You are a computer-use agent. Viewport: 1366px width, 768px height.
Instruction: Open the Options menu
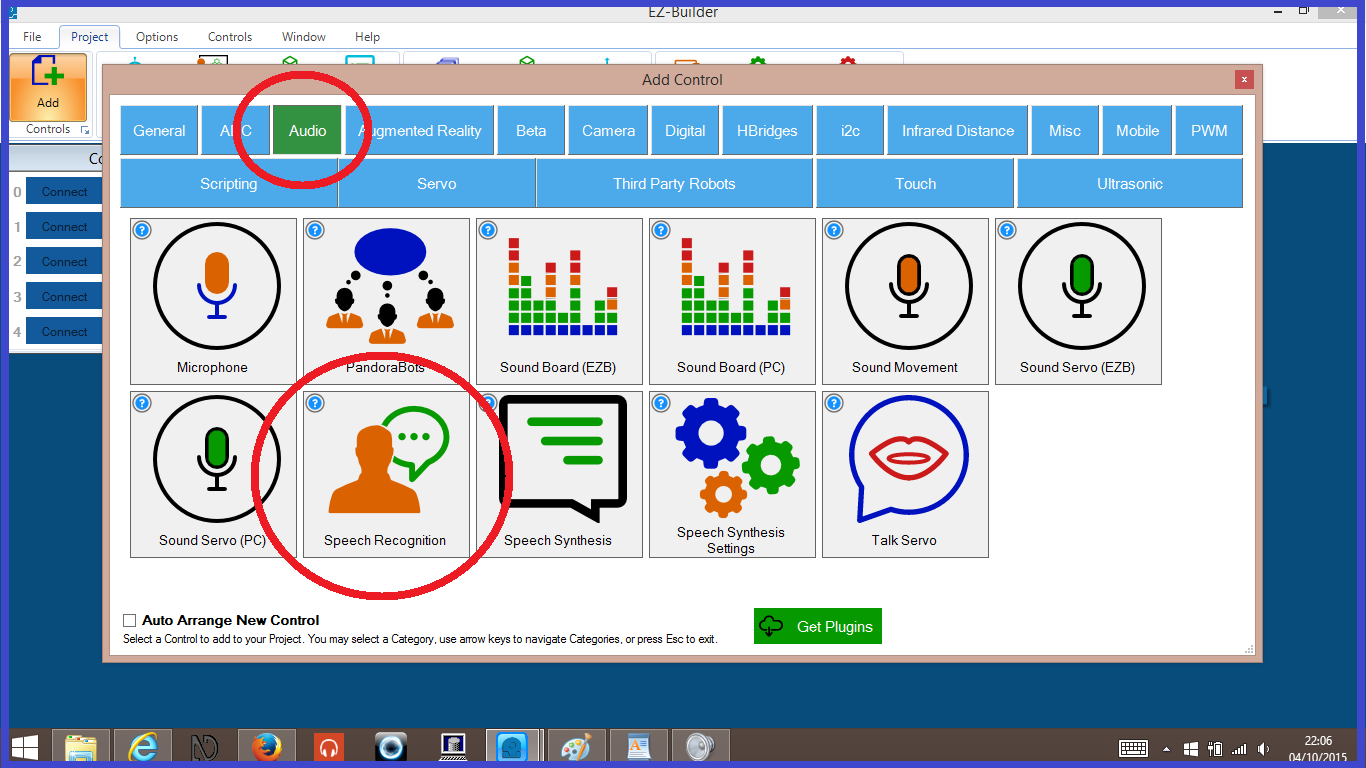(157, 37)
